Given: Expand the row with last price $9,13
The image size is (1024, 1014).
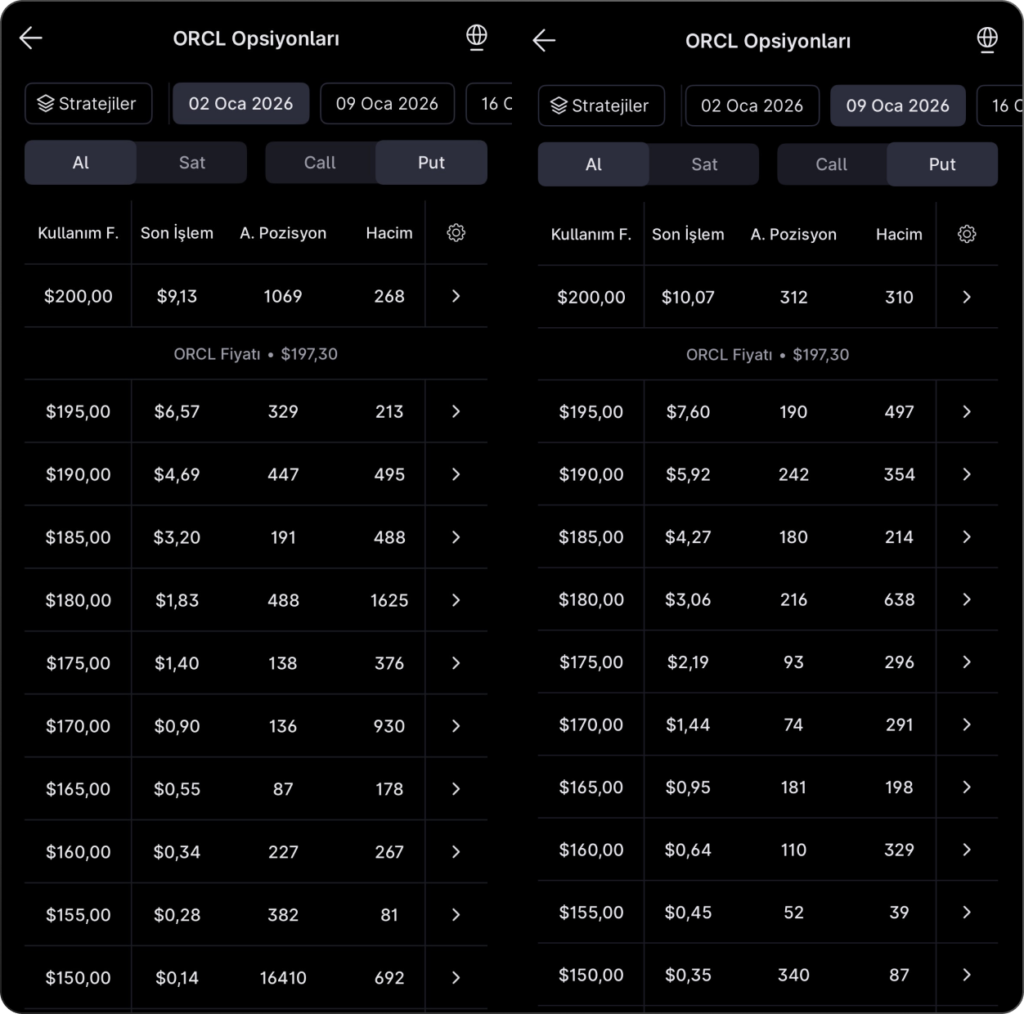Looking at the screenshot, I should tap(456, 296).
